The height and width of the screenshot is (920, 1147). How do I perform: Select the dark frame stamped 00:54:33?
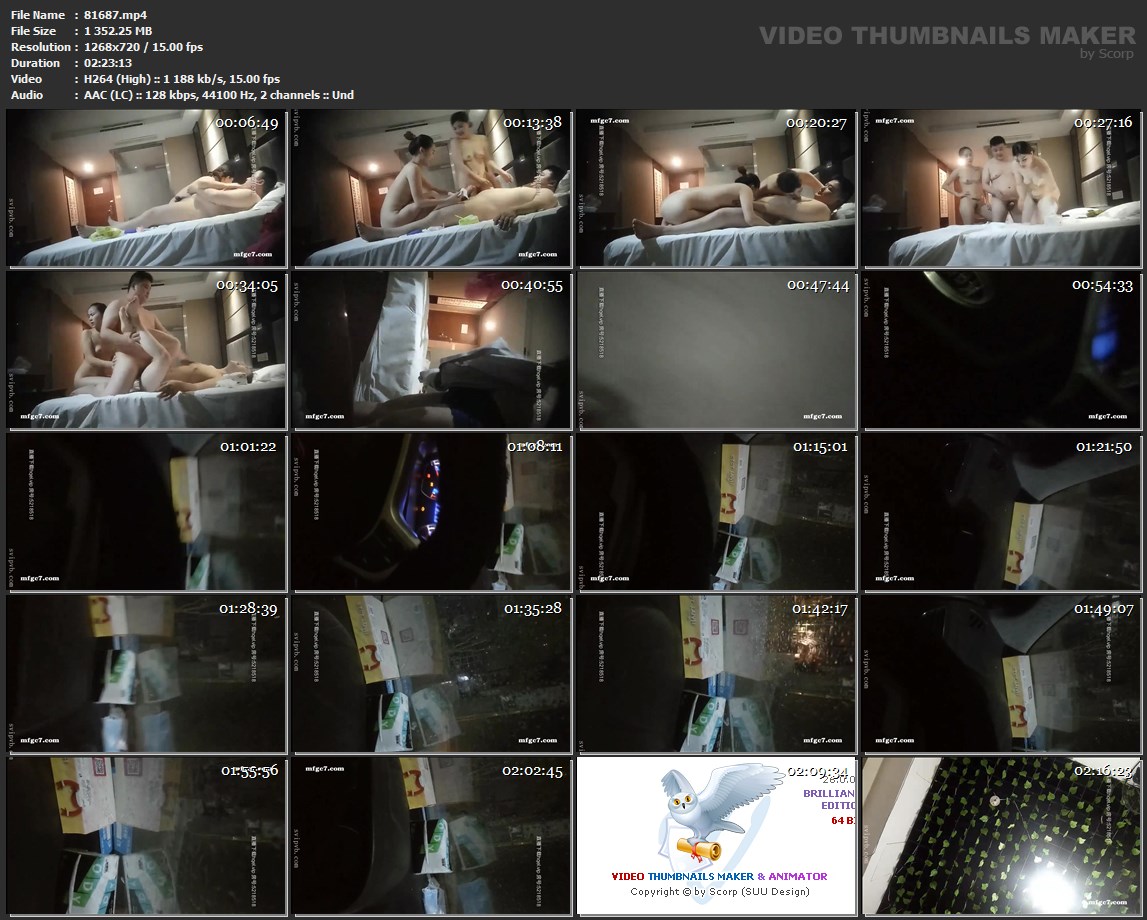pos(1001,350)
